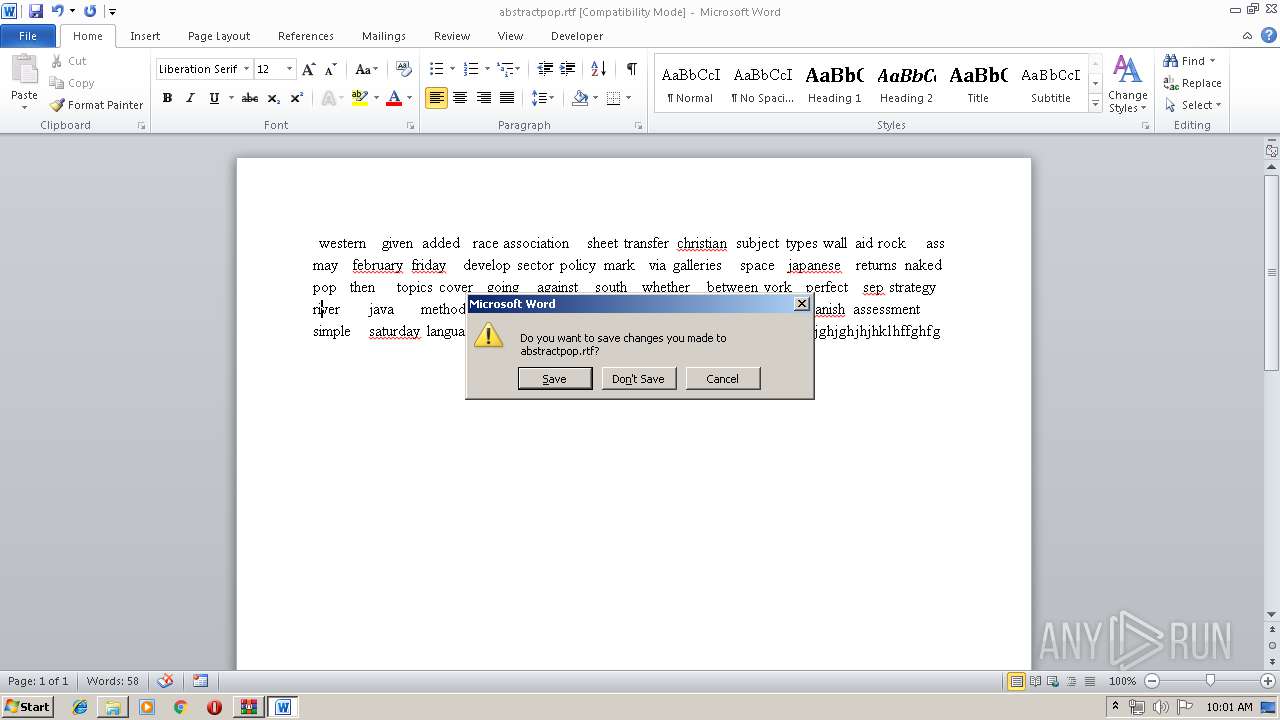Apply the Title style

click(978, 84)
